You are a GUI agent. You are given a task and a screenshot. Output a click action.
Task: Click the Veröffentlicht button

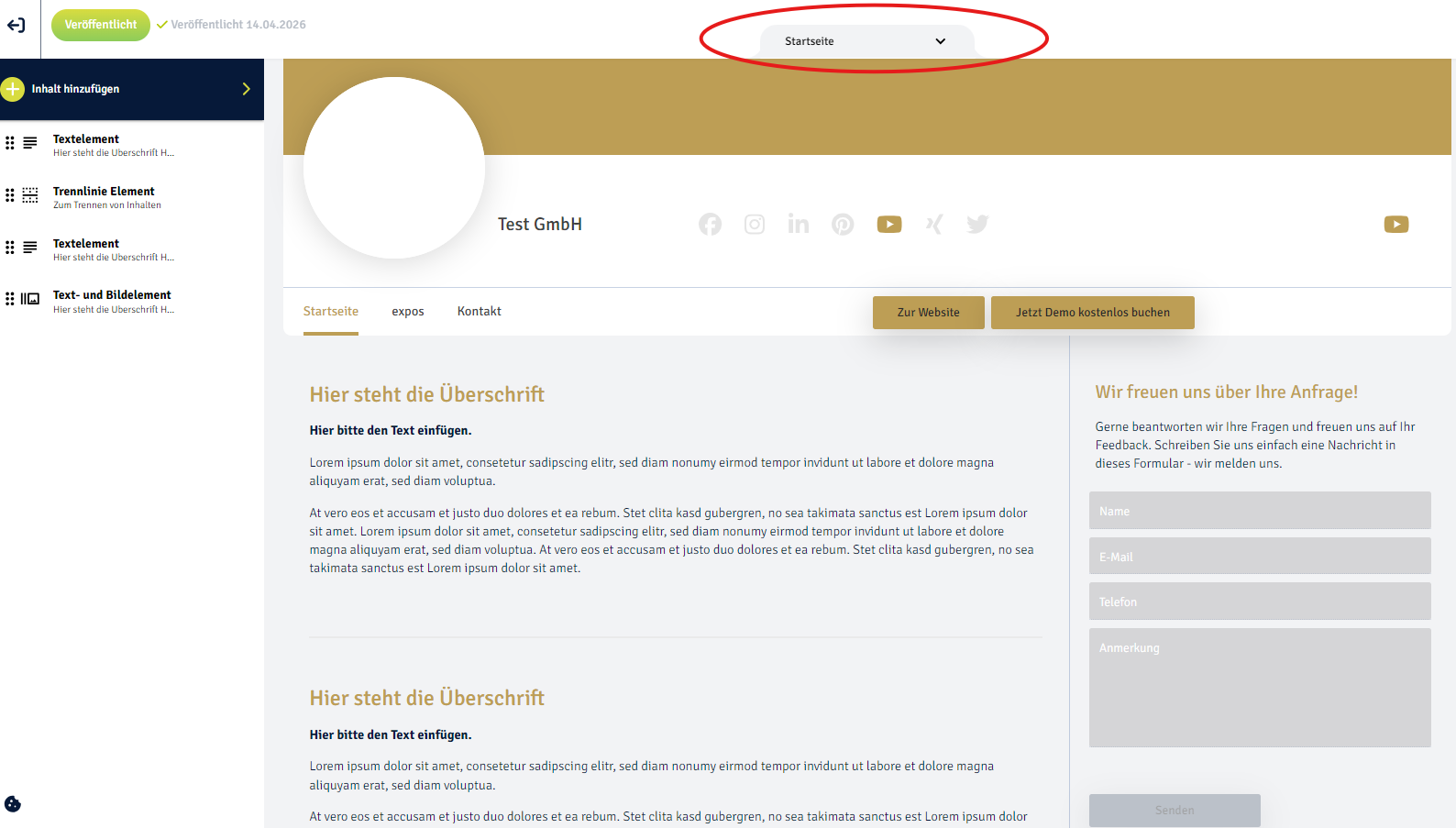(x=101, y=25)
